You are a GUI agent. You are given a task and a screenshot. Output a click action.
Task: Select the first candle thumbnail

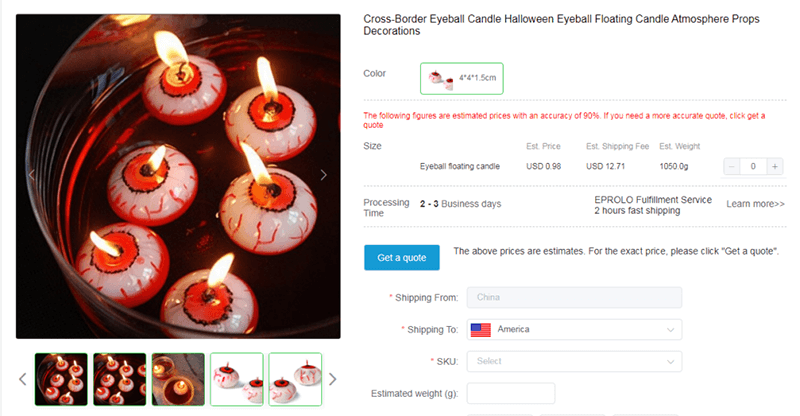[x=61, y=379]
